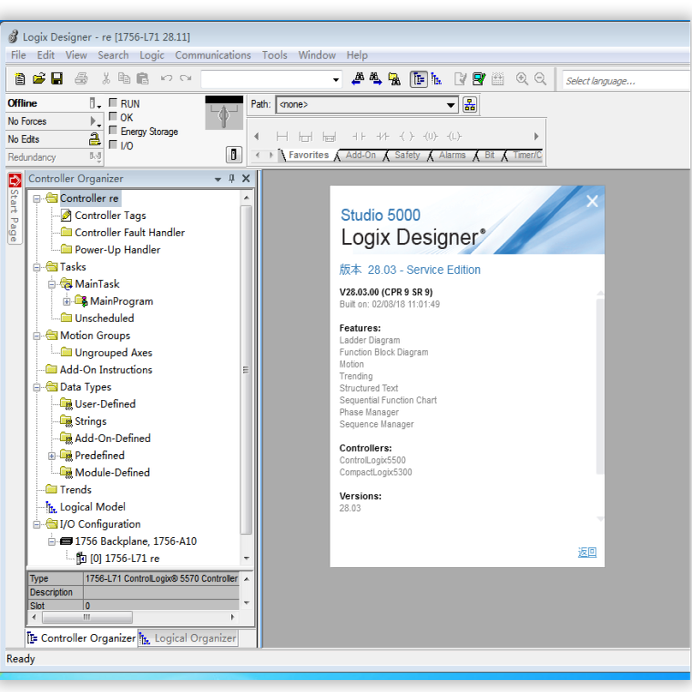Insert an Examine Off contact instruction
This screenshot has height=692, width=692.
[383, 136]
